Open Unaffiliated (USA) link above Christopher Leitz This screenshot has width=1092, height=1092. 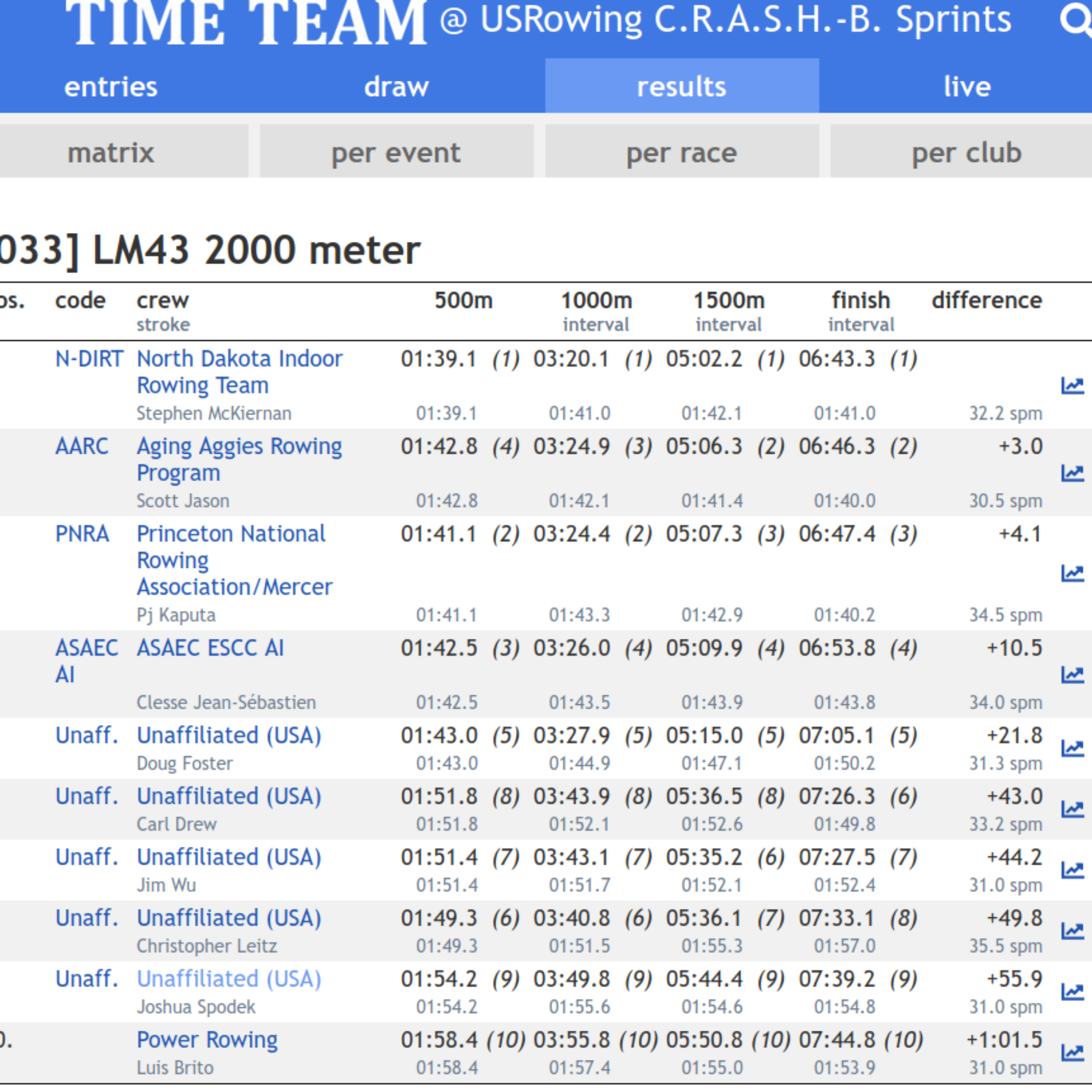point(229,918)
